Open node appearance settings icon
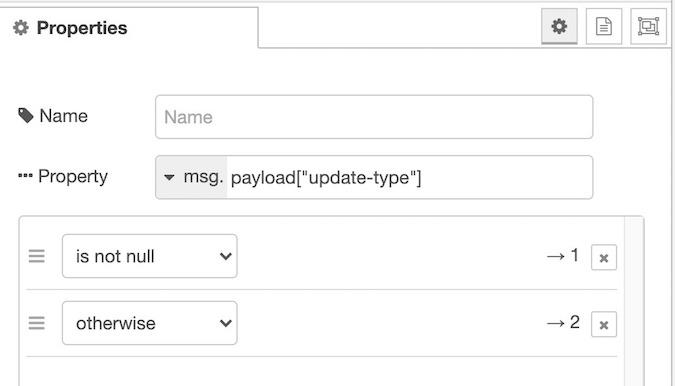 [648, 26]
